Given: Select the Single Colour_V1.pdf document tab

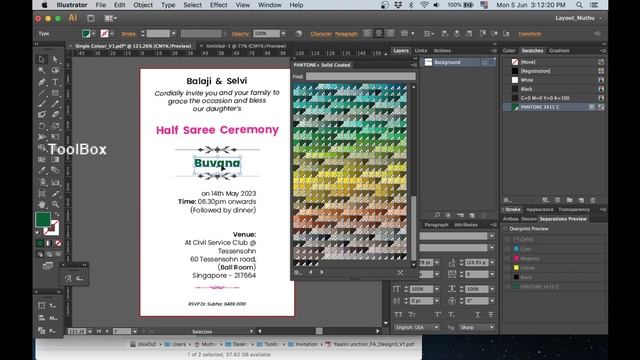Looking at the screenshot, I should click(133, 46).
